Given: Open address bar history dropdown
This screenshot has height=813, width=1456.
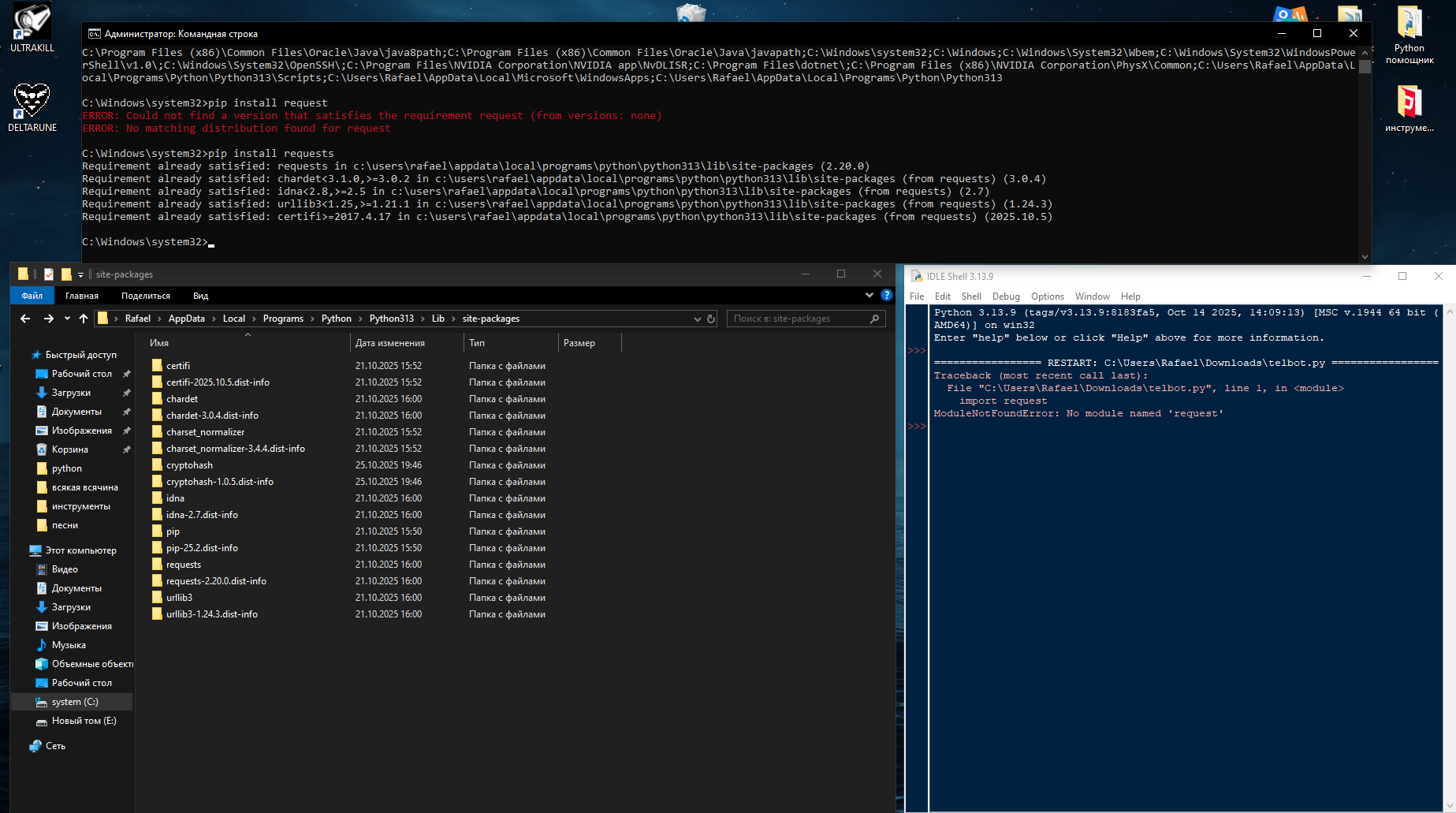Looking at the screenshot, I should pos(697,319).
